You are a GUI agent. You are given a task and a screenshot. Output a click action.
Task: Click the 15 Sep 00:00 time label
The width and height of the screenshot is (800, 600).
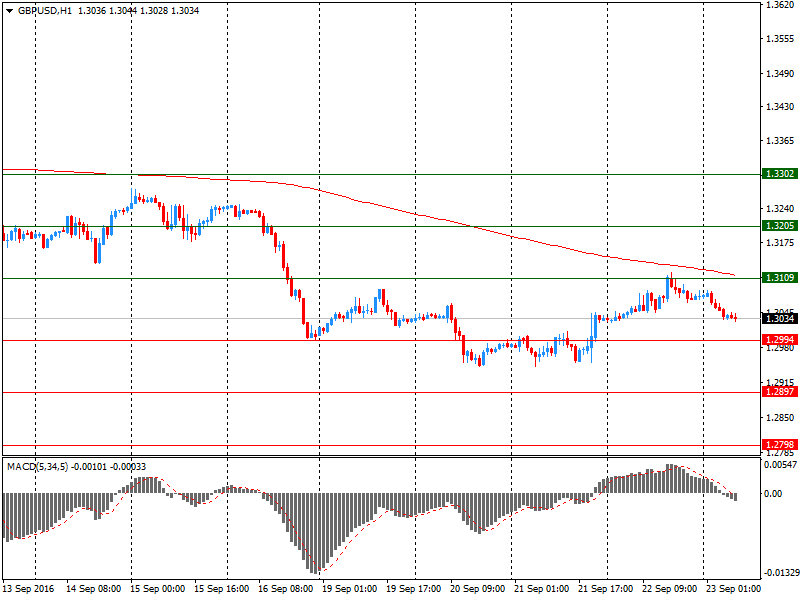pos(158,589)
